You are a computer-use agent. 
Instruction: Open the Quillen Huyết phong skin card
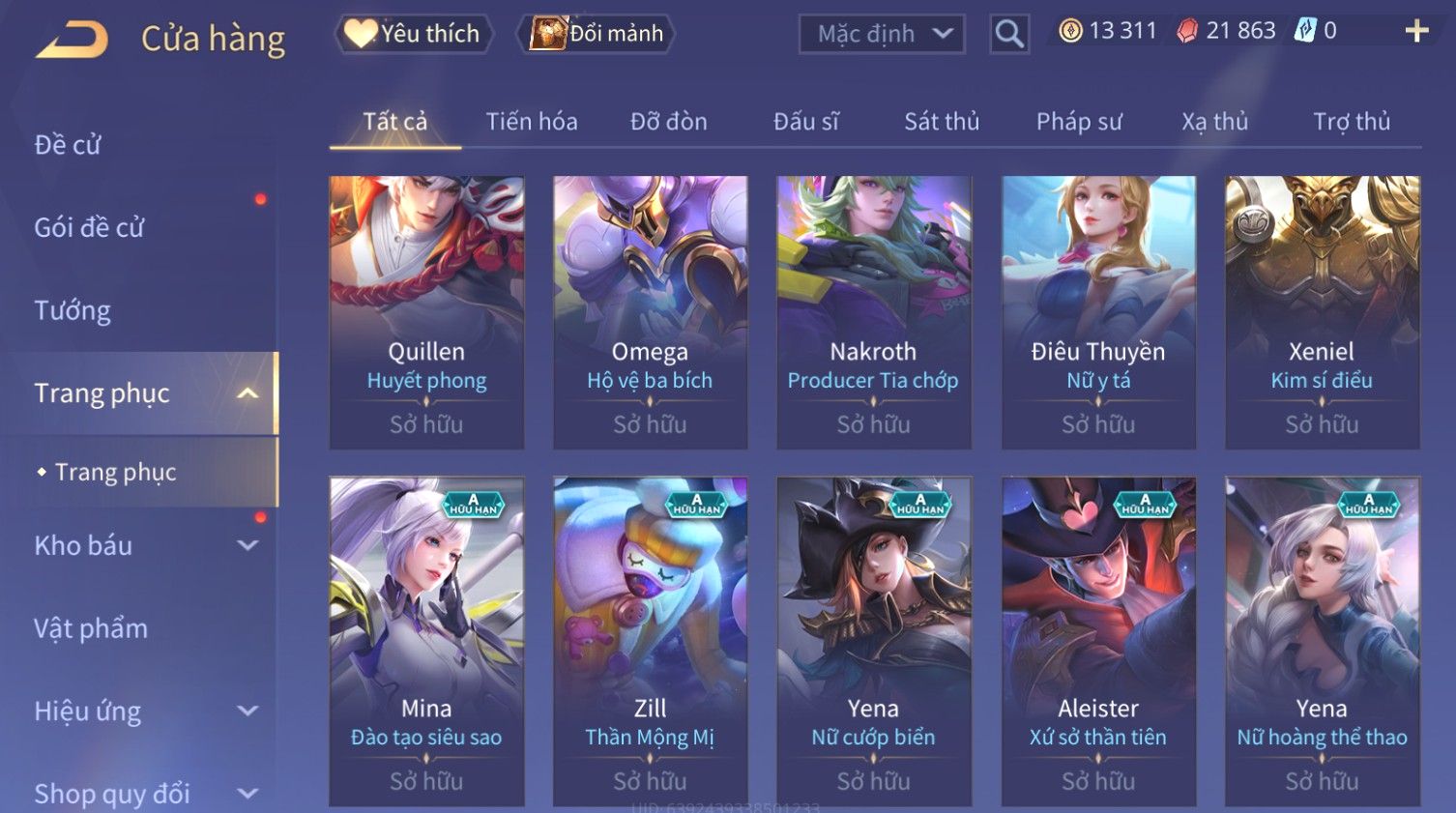(426, 312)
